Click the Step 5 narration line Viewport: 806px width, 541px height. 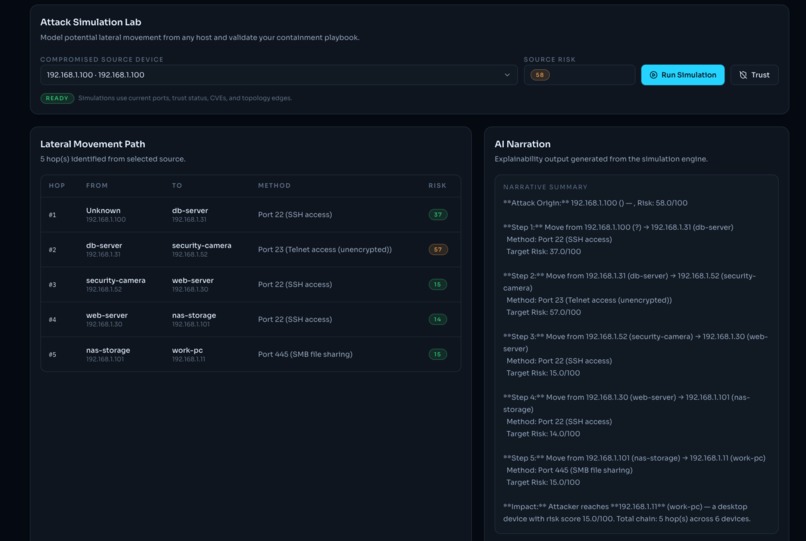pos(634,458)
